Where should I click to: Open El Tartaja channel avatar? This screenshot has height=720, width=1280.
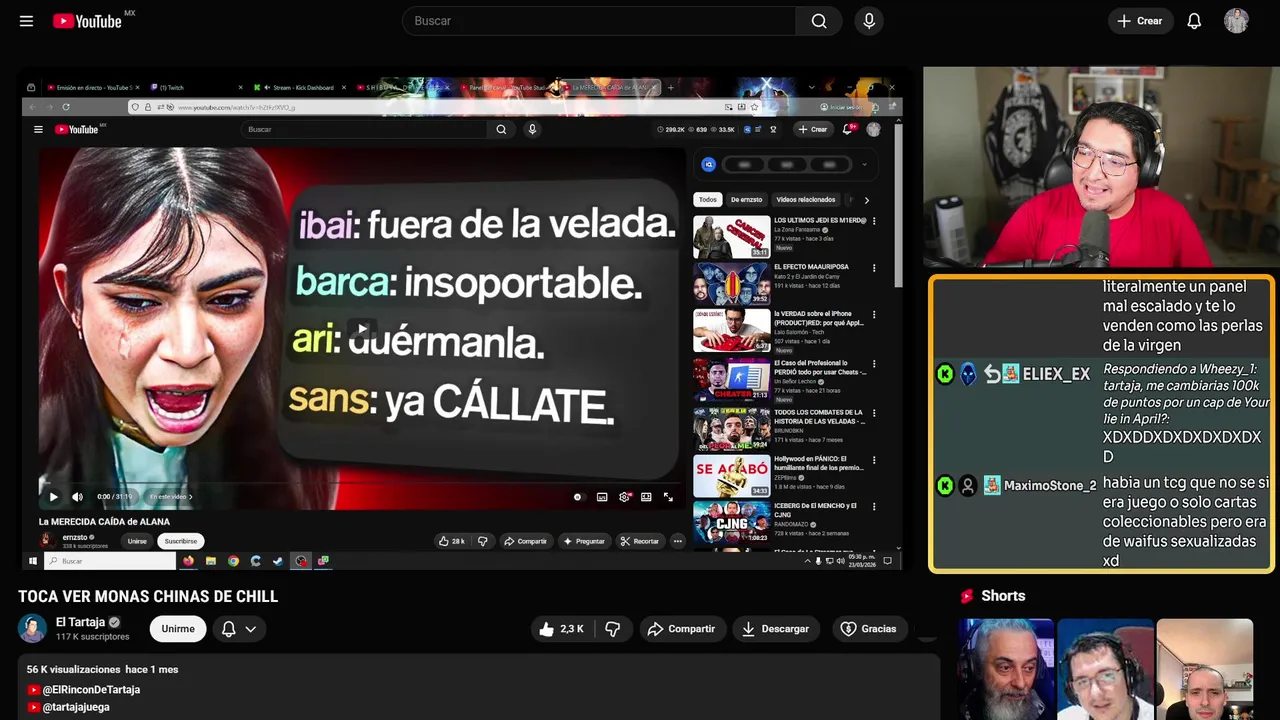33,628
